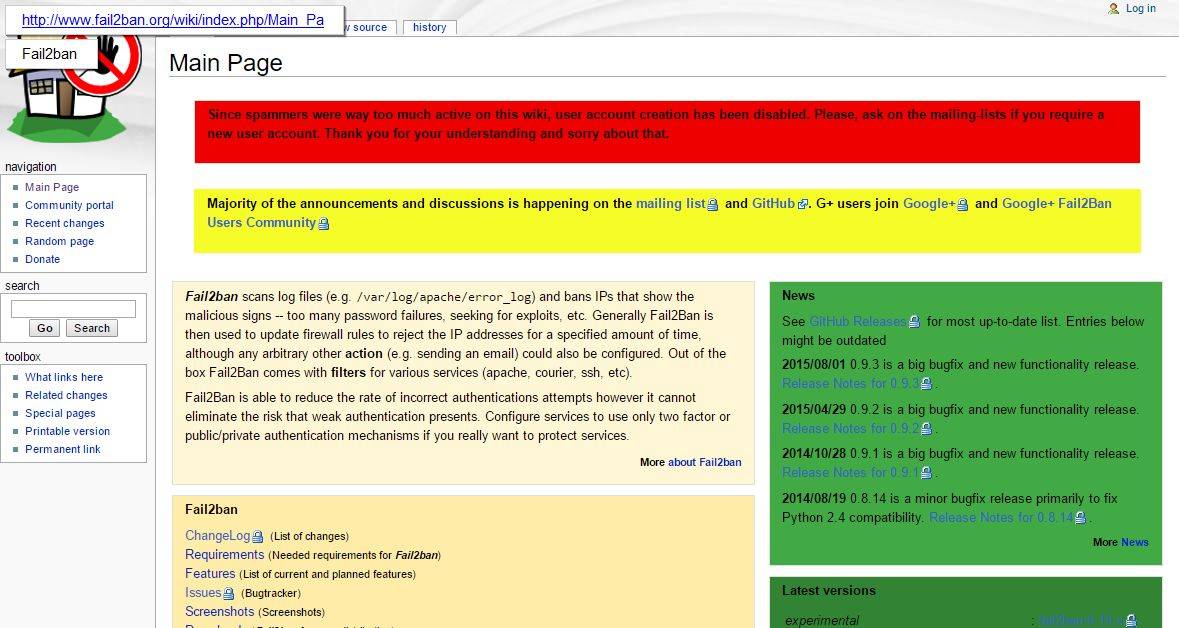Click the Latest versions heading
Viewport: 1179px width, 628px height.
coord(829,591)
